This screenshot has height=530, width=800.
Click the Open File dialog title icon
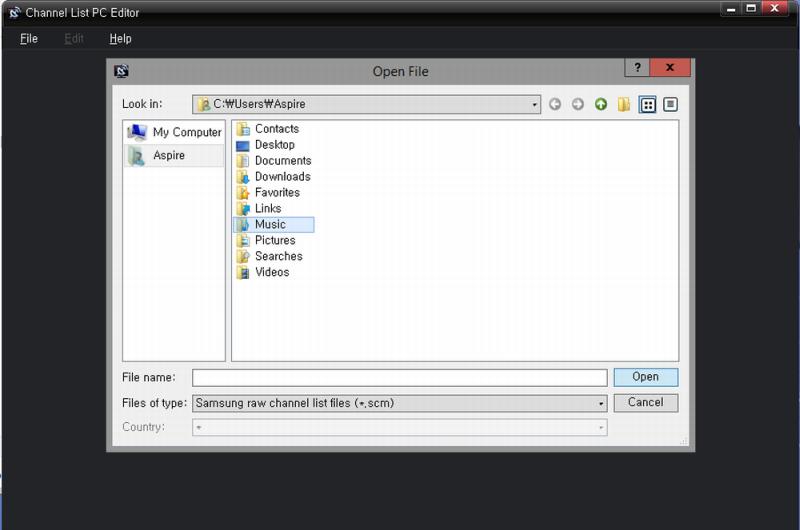click(121, 71)
